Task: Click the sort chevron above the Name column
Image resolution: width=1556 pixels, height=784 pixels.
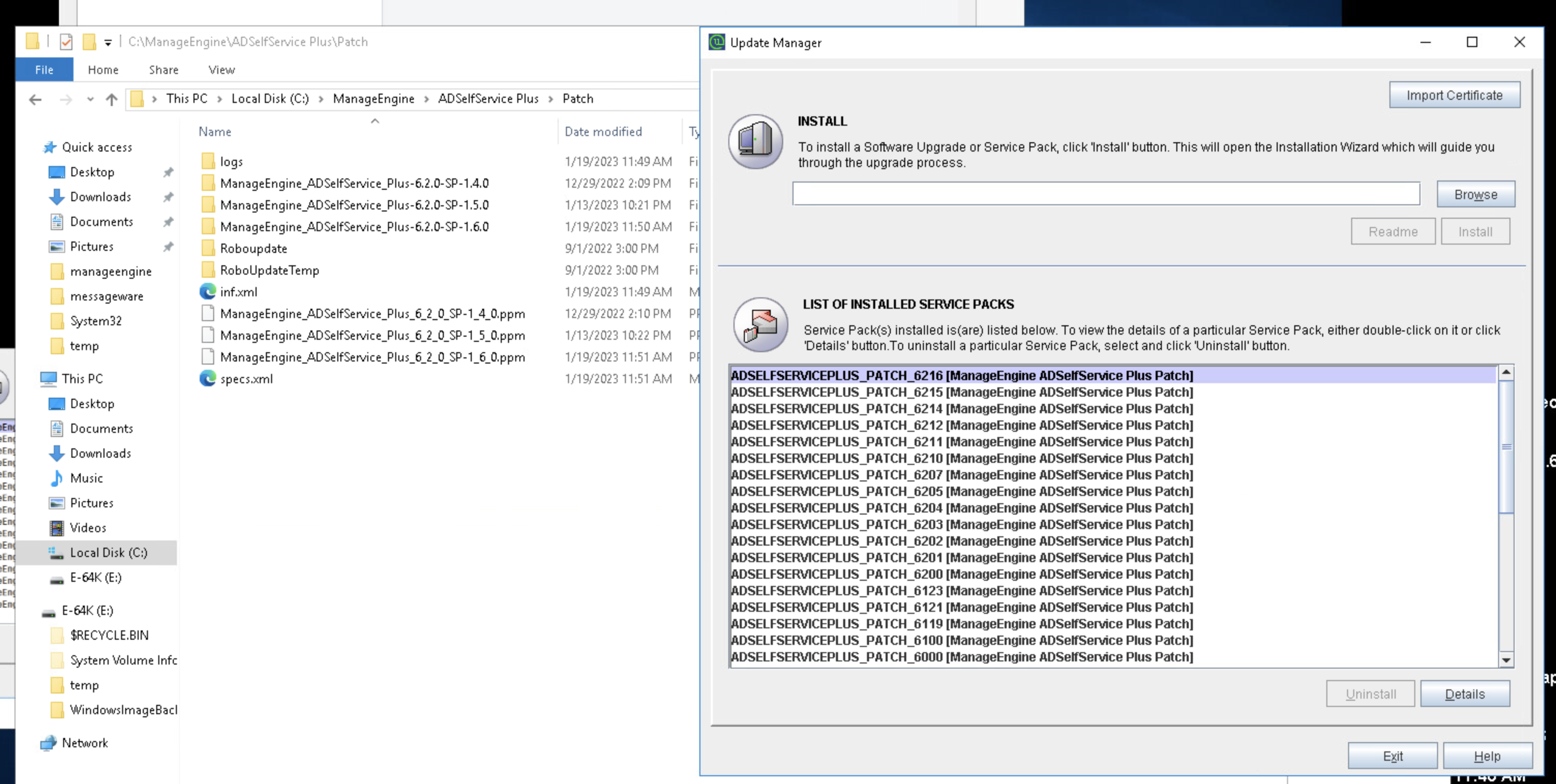Action: [x=375, y=121]
